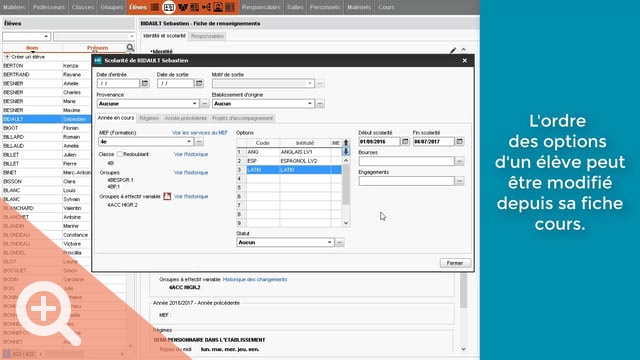Click Voir l'historique beside Classe
Screen dimensions: 640x360
tap(191, 154)
